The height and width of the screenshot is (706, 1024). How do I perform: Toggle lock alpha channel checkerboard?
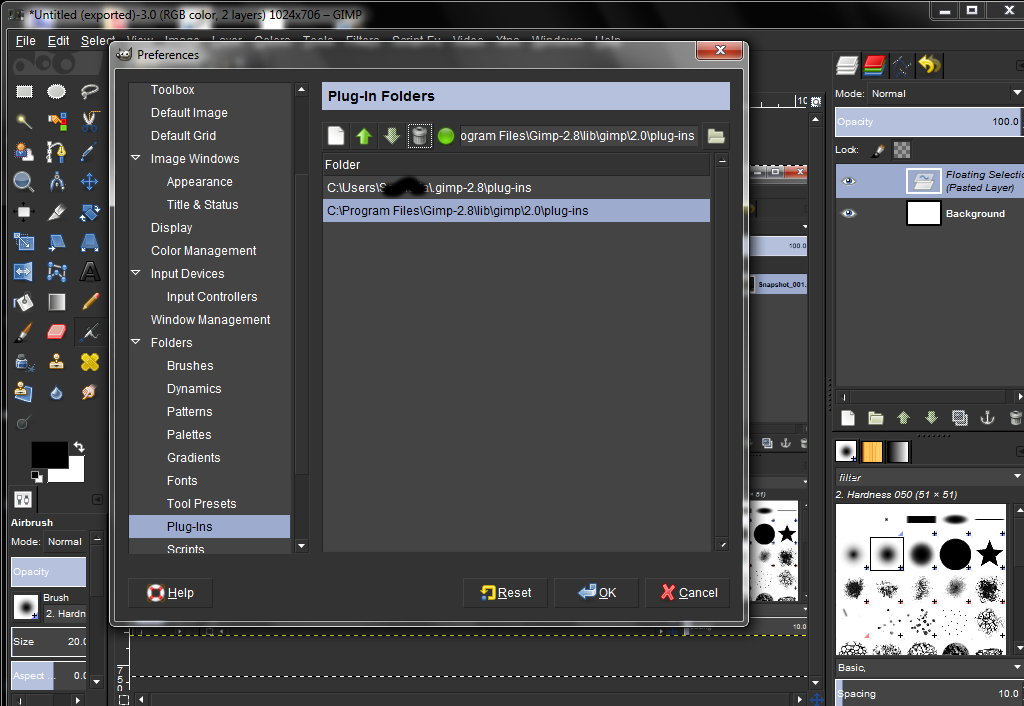tap(902, 150)
